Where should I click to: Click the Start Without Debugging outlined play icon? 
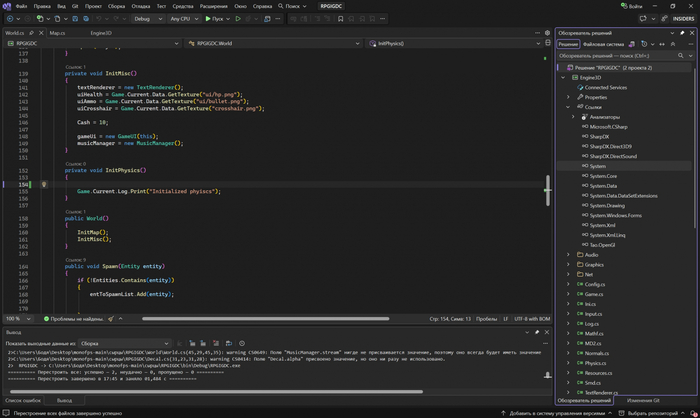pos(238,19)
